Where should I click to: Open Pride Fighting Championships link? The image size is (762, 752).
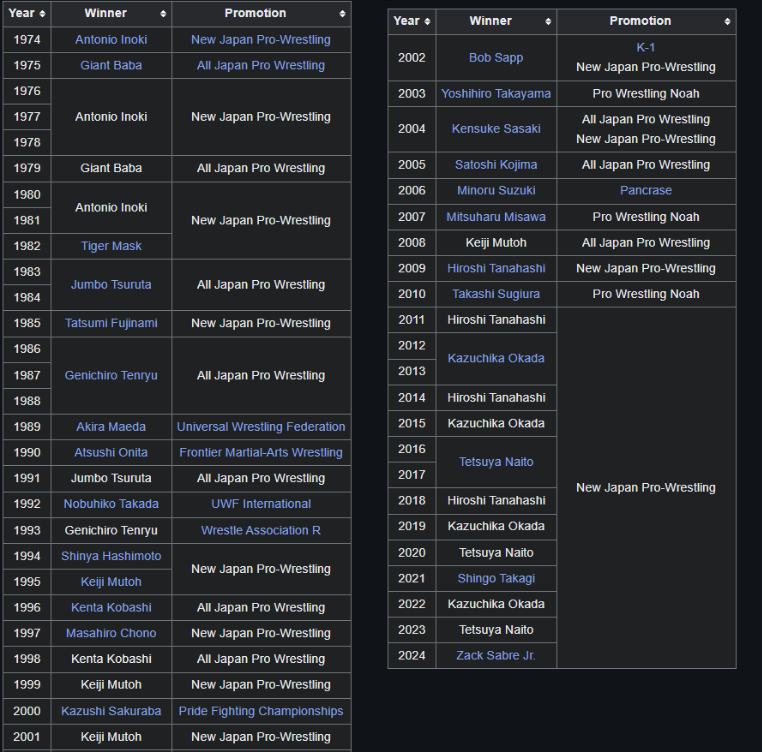pyautogui.click(x=260, y=711)
